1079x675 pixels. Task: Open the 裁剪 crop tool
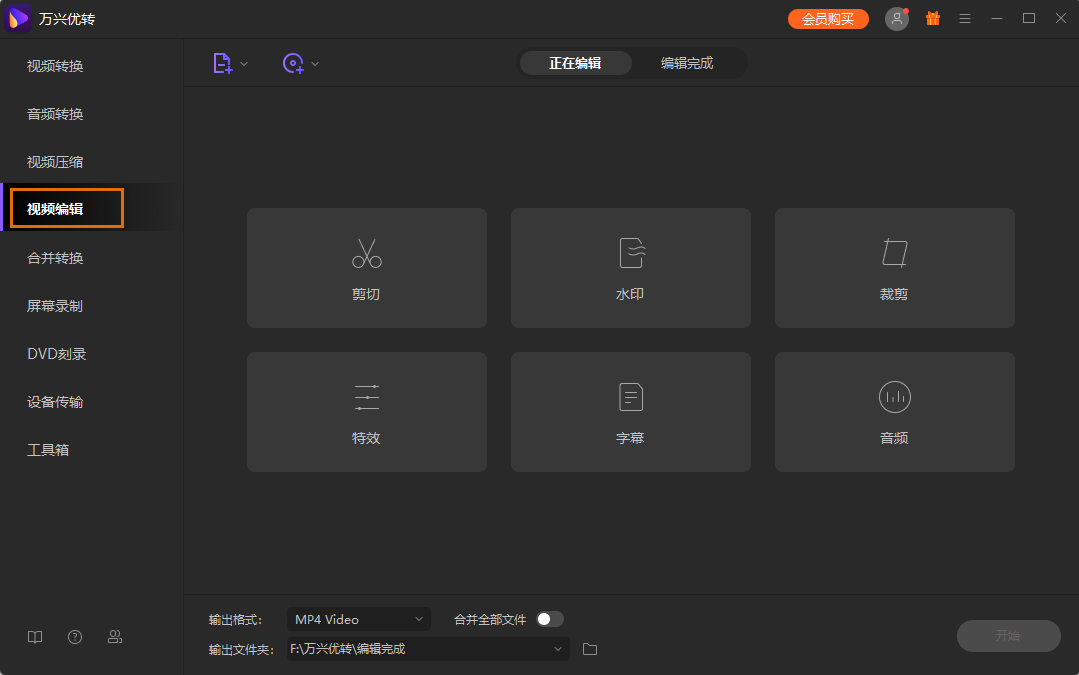pos(893,268)
